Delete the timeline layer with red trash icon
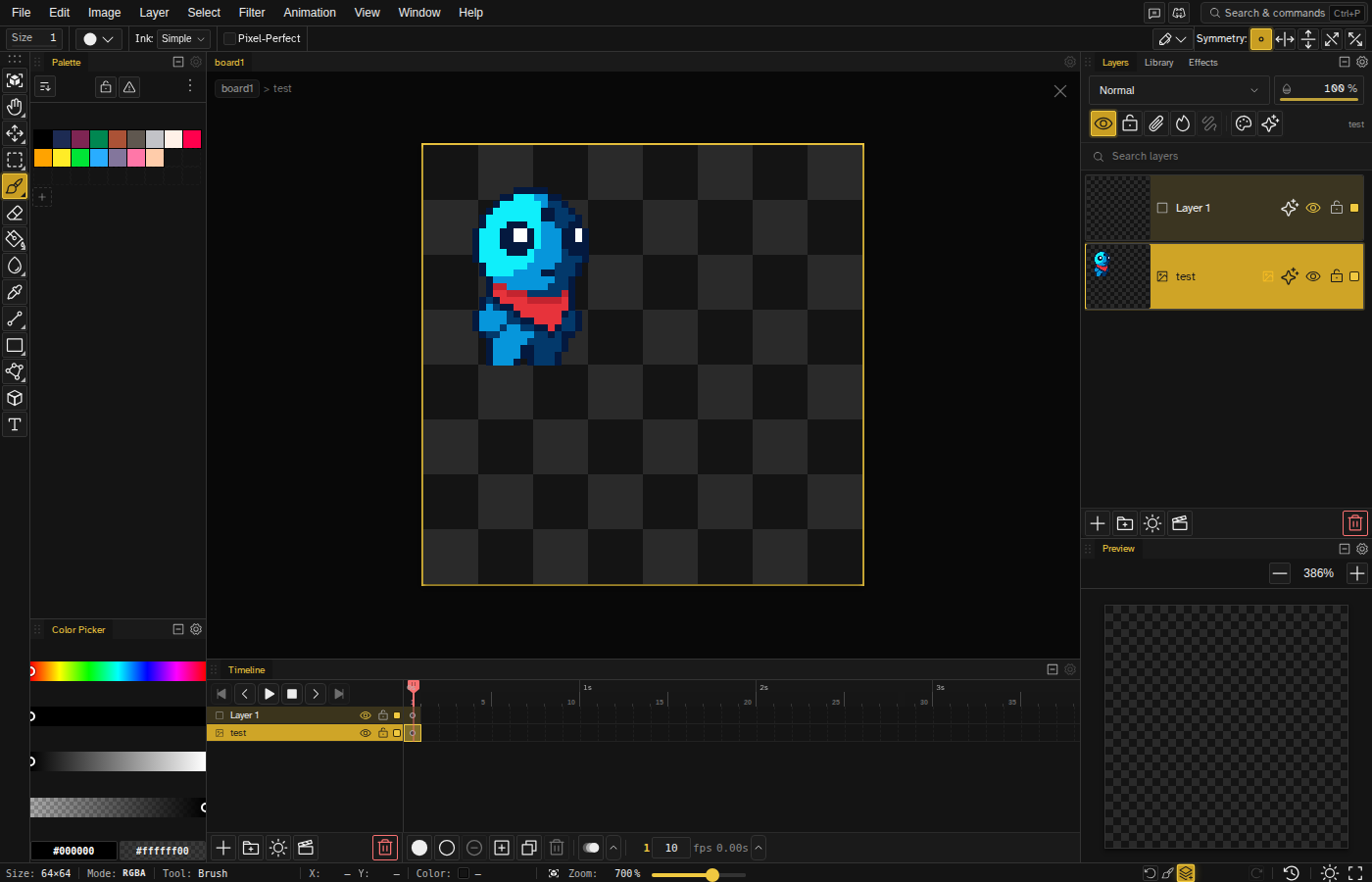This screenshot has width=1372, height=882. (x=385, y=848)
